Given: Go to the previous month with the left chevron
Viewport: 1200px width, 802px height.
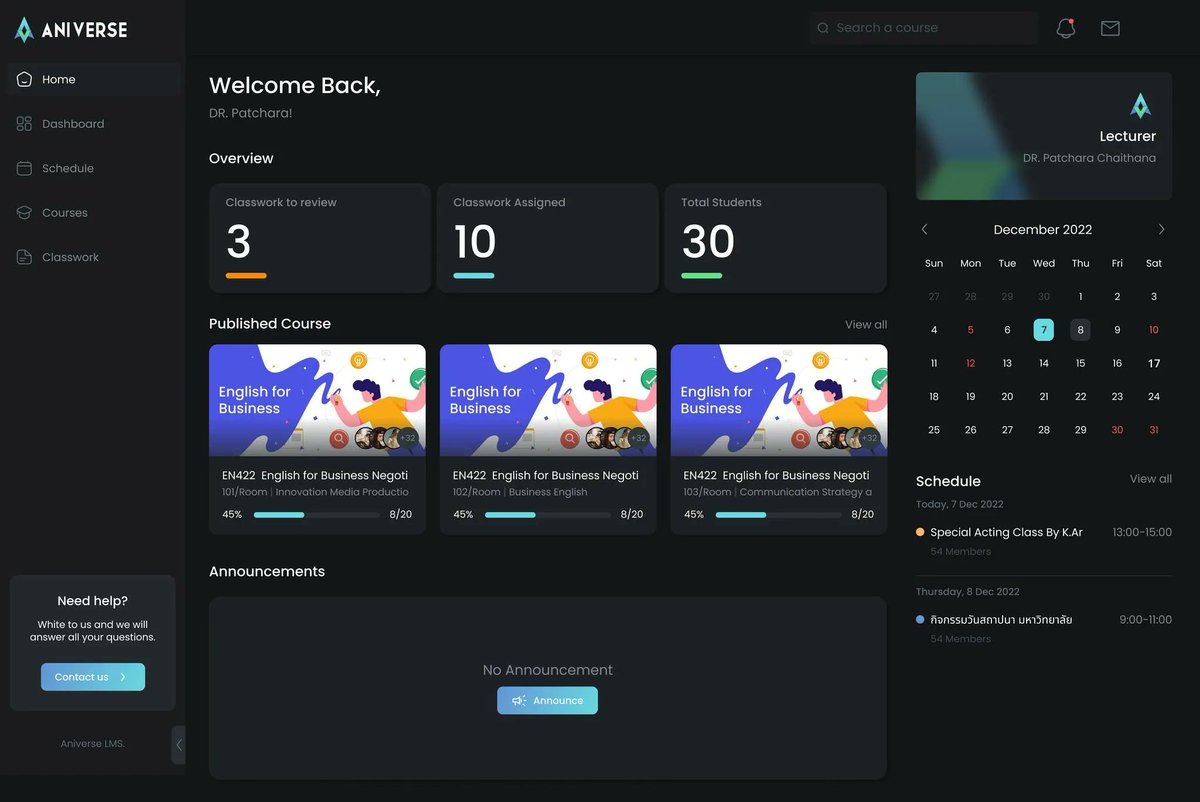Looking at the screenshot, I should pyautogui.click(x=924, y=229).
